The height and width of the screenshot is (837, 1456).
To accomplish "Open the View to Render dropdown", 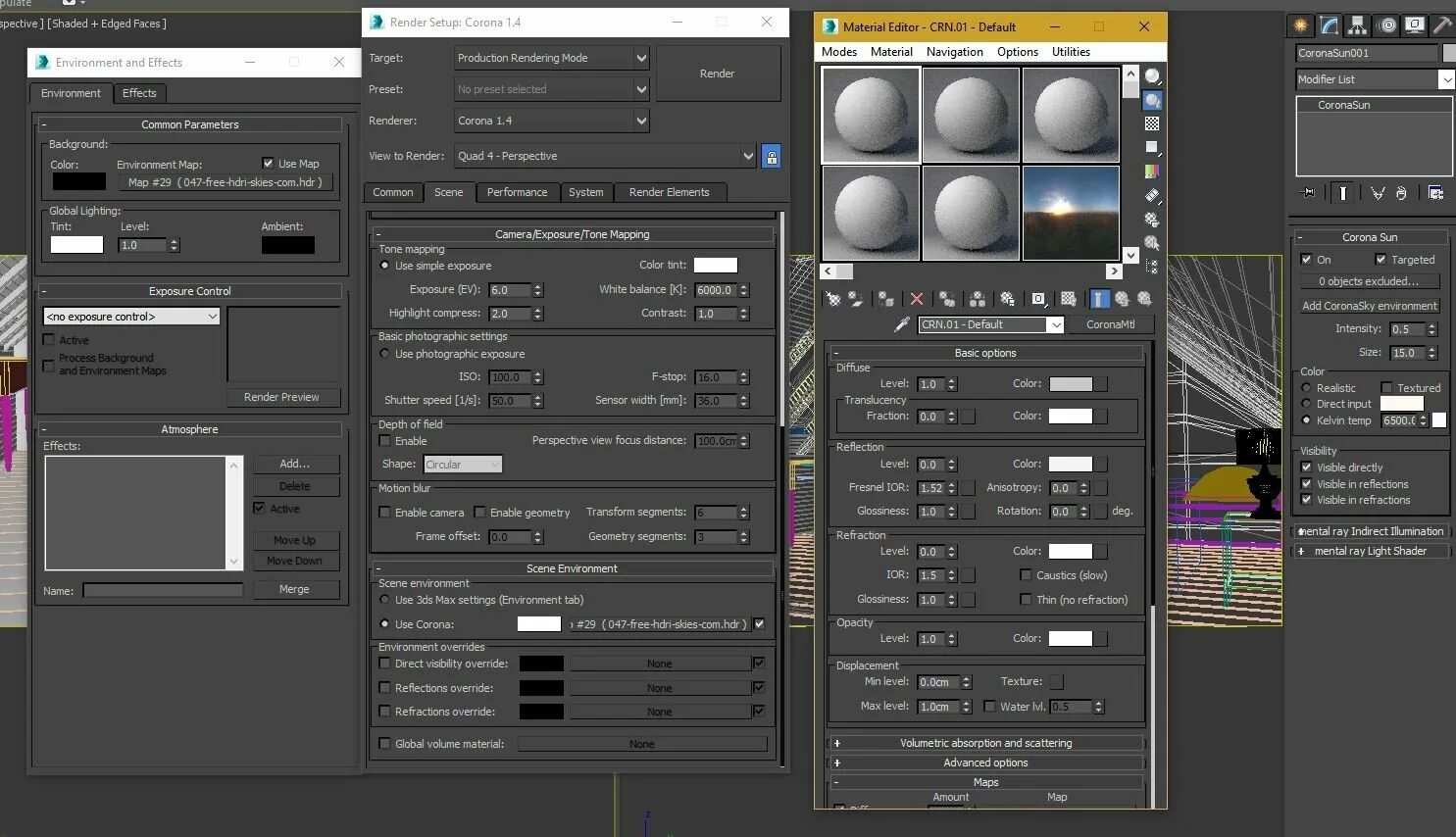I will tap(605, 156).
